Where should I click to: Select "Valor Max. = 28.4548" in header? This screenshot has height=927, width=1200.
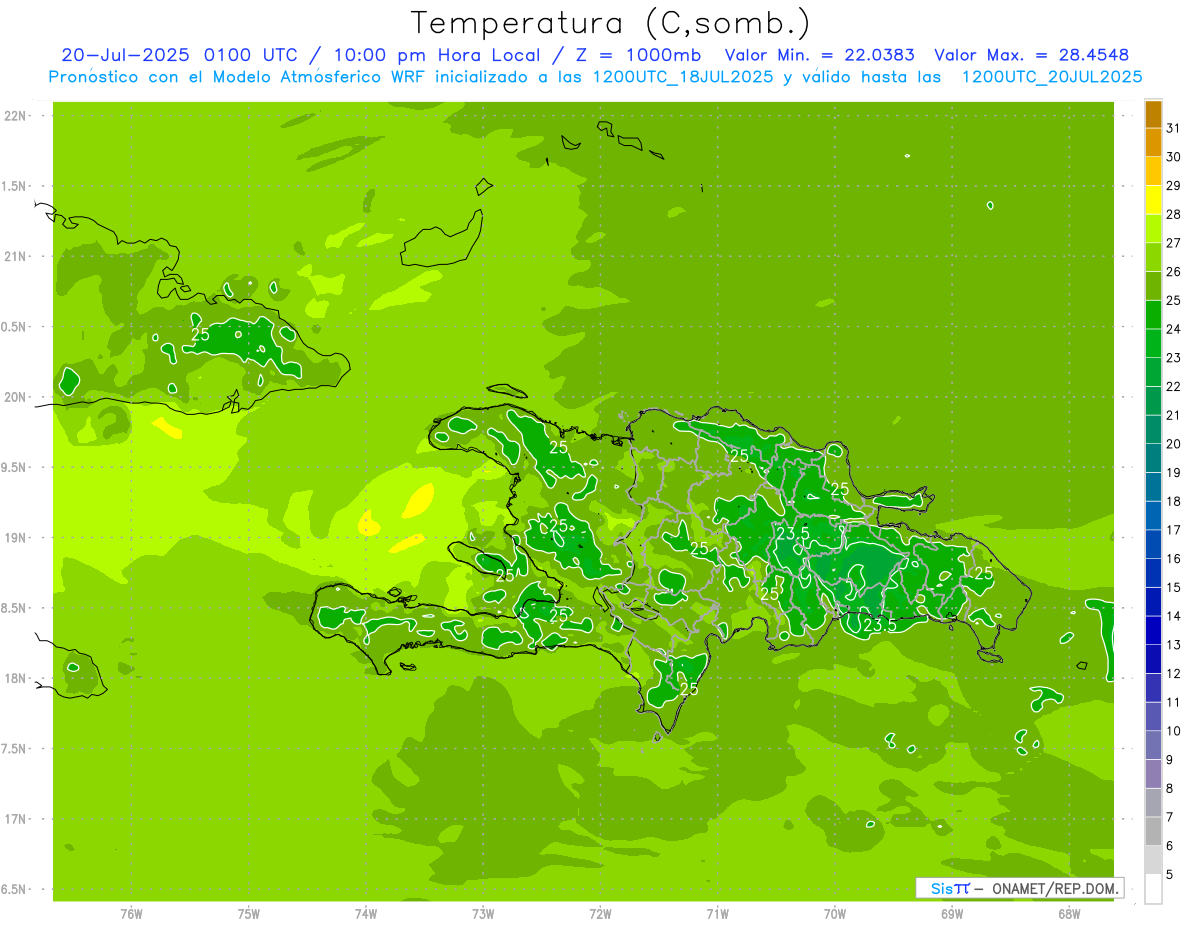(1032, 55)
